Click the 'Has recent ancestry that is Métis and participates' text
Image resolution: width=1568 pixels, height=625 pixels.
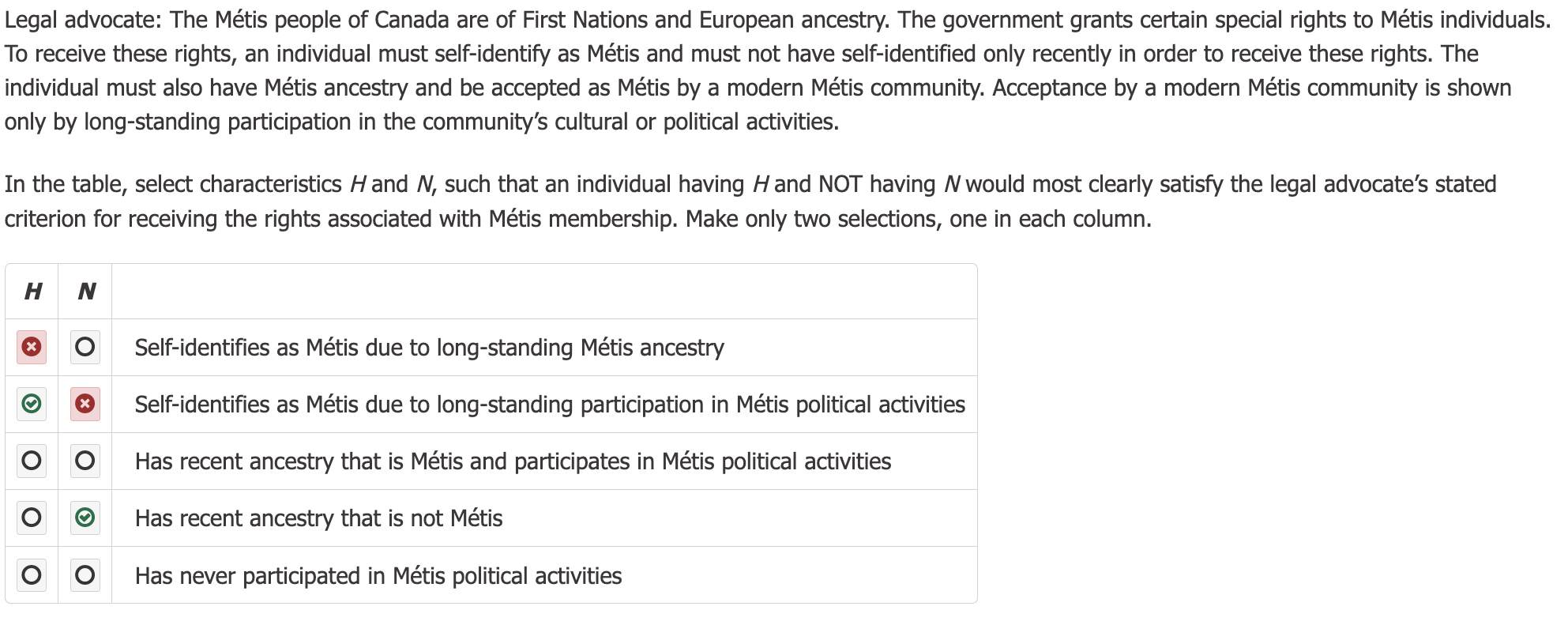(x=513, y=461)
